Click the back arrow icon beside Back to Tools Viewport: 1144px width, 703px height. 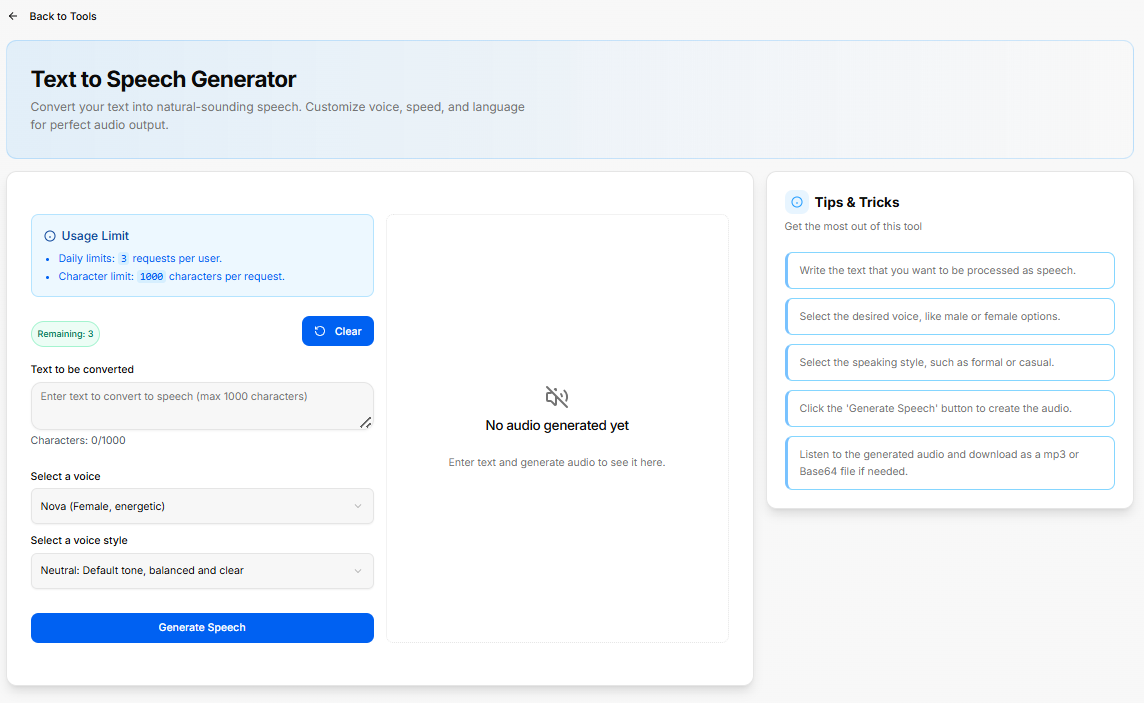13,16
